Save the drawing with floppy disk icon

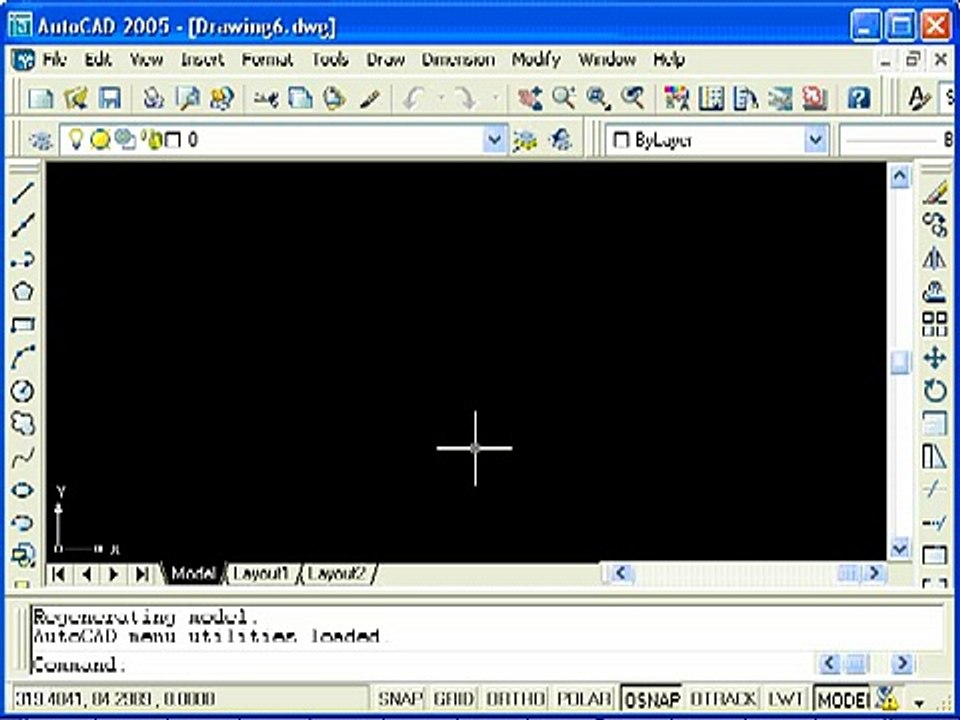(x=110, y=98)
